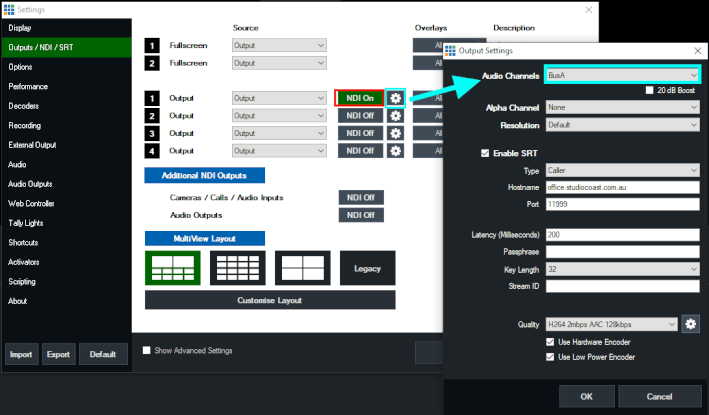Uncheck Use Hardware Encoder
709x415 pixels.
[x=550, y=342]
